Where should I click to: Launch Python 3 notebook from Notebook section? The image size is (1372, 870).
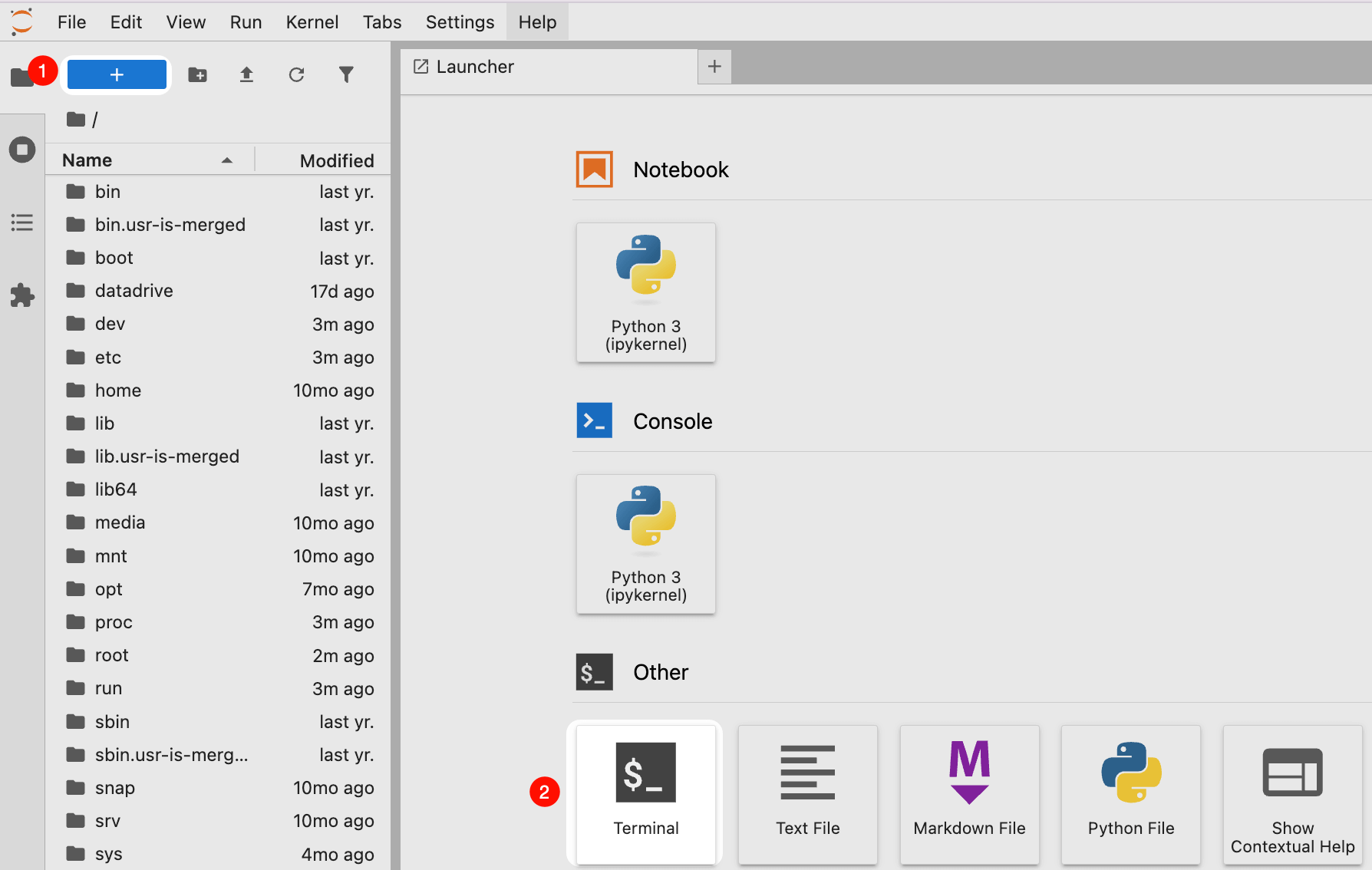pos(645,292)
